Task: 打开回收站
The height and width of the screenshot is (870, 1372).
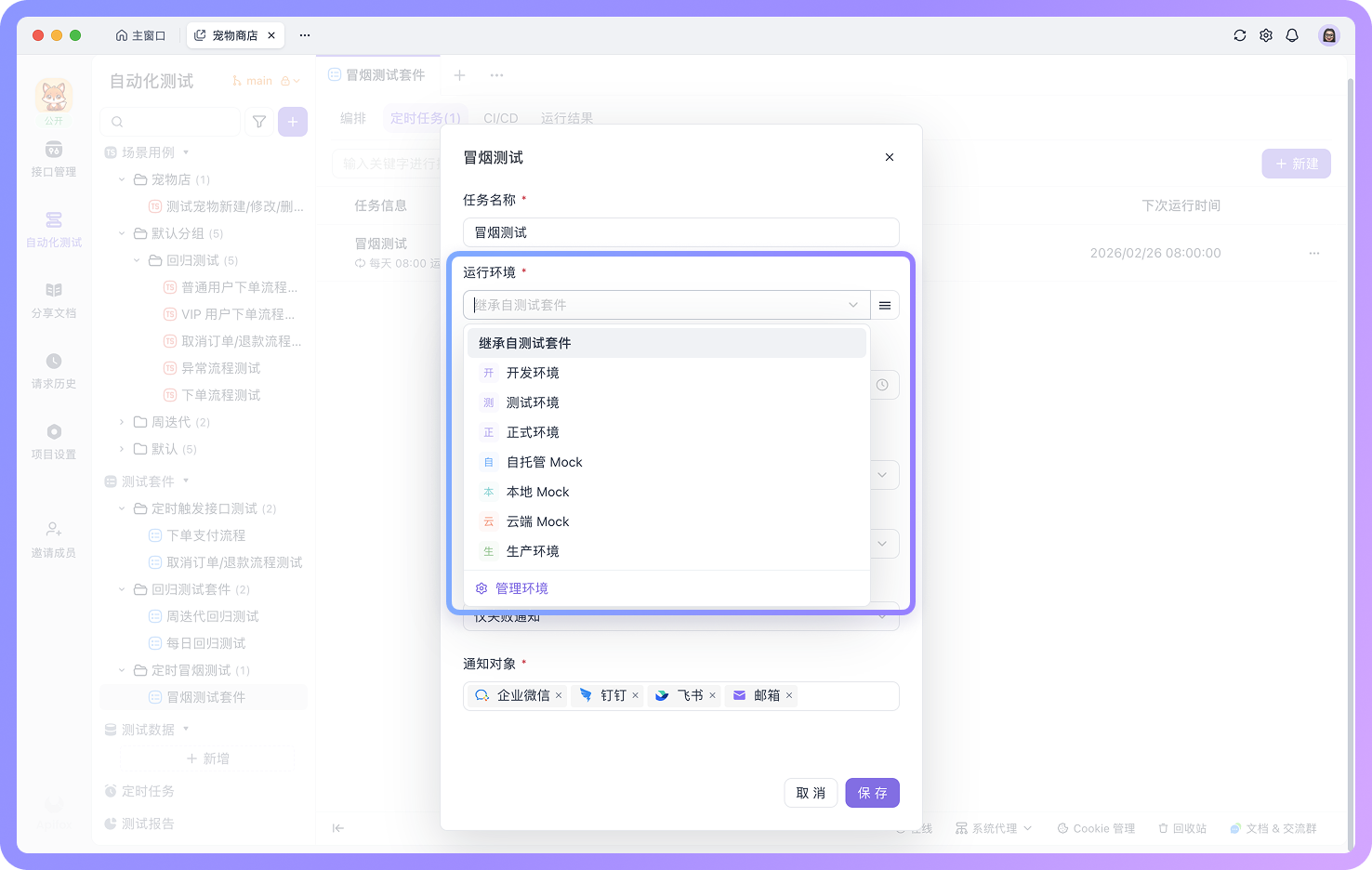Action: point(1181,827)
